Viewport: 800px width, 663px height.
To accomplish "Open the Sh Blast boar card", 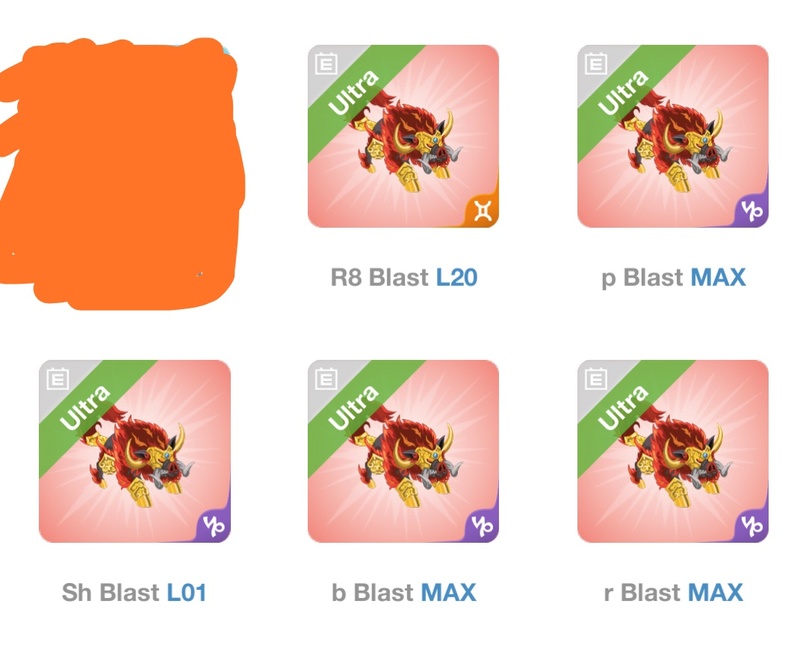I will click(x=135, y=452).
